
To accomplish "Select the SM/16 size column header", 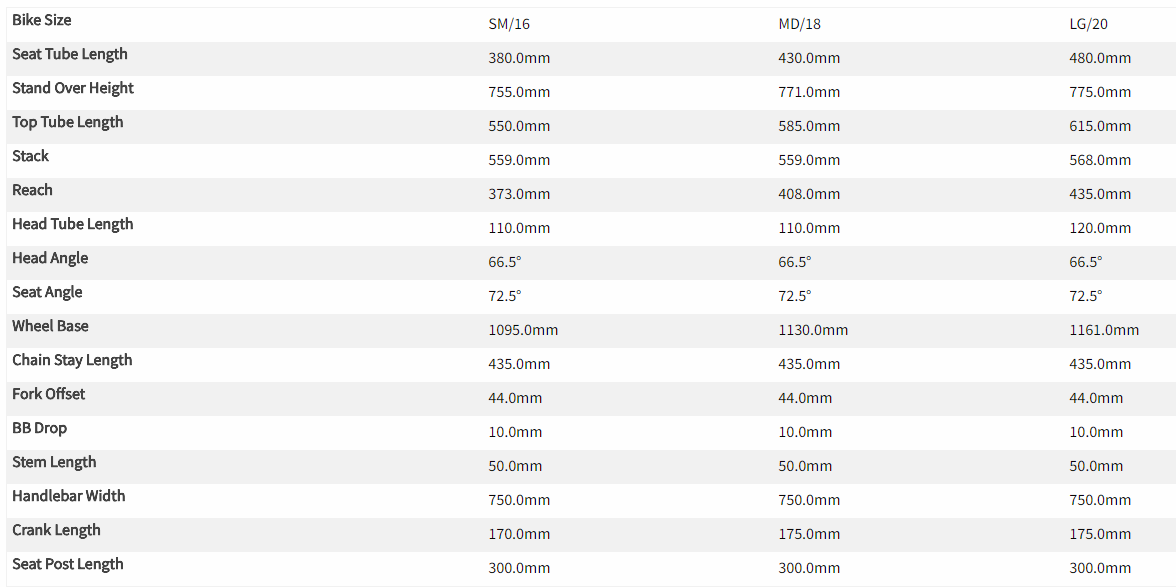I will tap(509, 24).
